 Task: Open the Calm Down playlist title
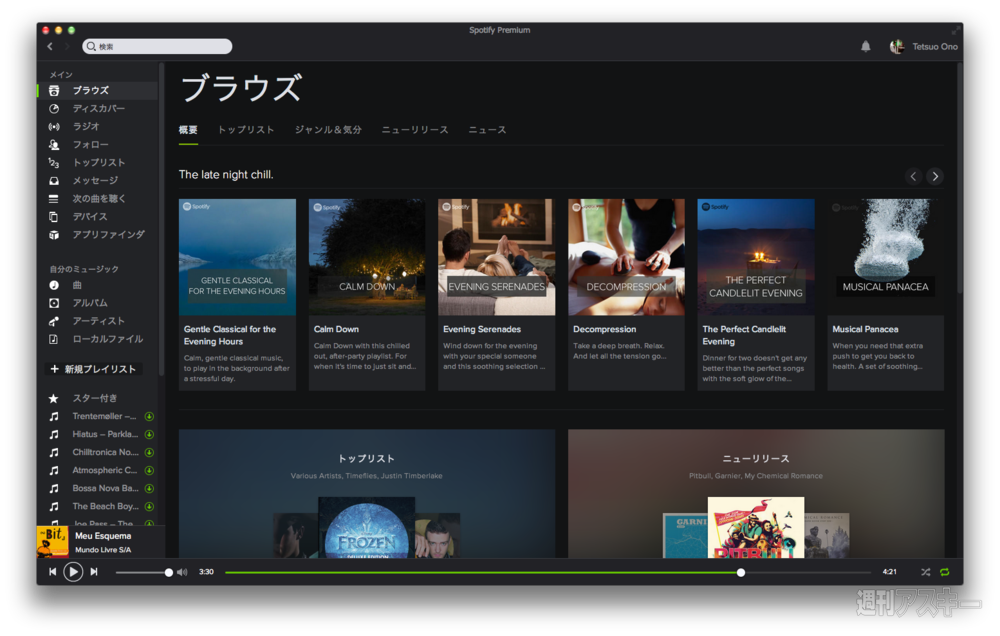click(x=336, y=329)
